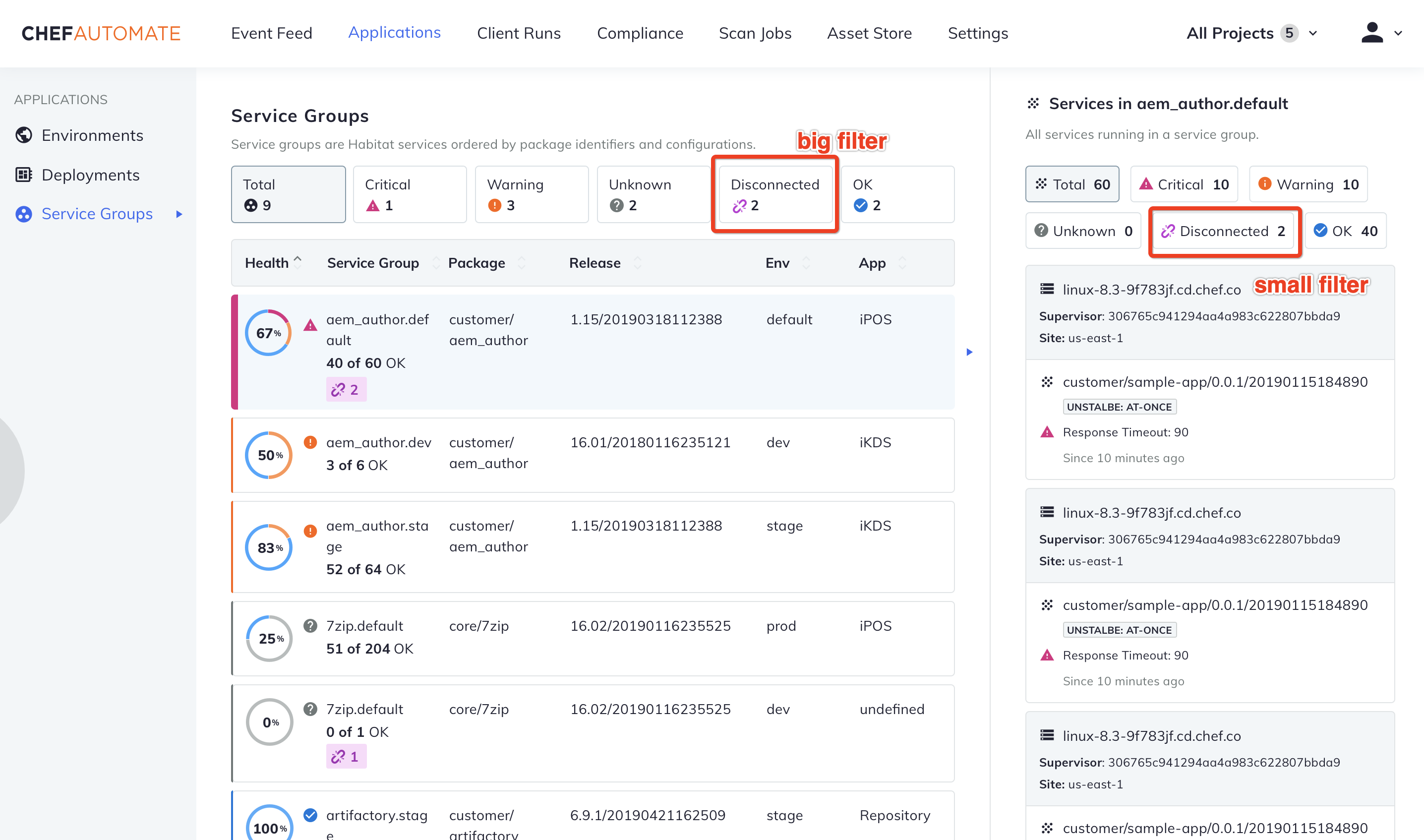Open Deployments from the left sidebar icon
This screenshot has height=840, width=1424.
pyautogui.click(x=23, y=175)
